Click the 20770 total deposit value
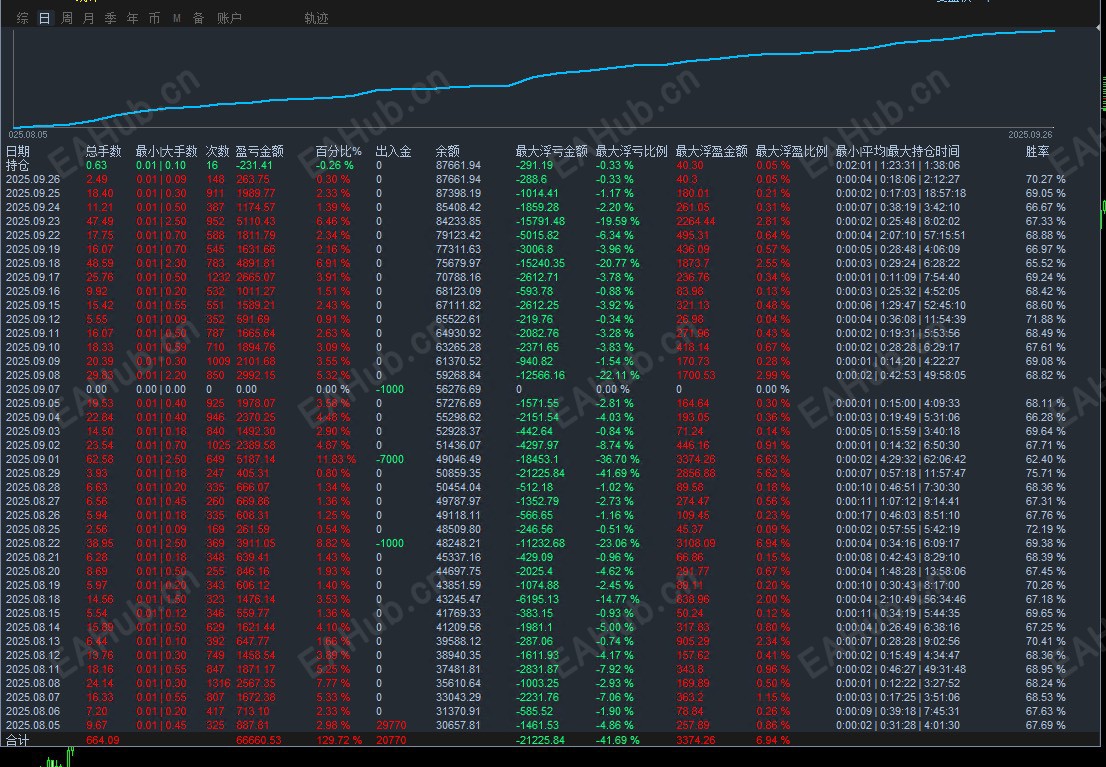Screen dimensions: 1106x767 391,740
